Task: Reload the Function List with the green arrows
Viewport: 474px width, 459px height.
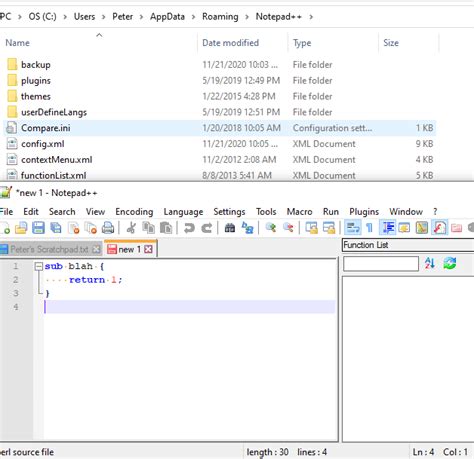Action: coord(450,263)
